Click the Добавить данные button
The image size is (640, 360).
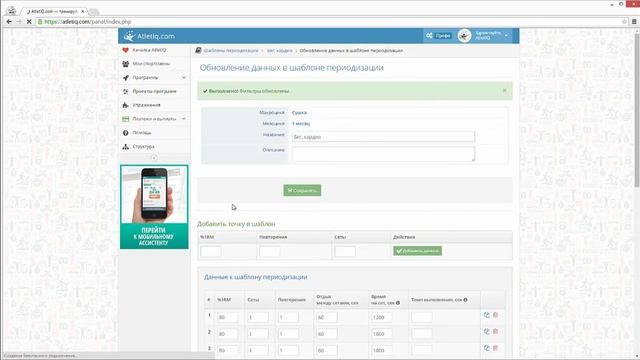pyautogui.click(x=418, y=251)
